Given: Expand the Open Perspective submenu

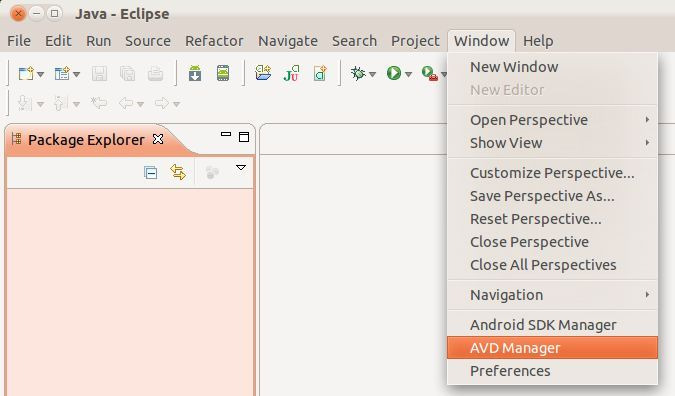Looking at the screenshot, I should pos(552,120).
